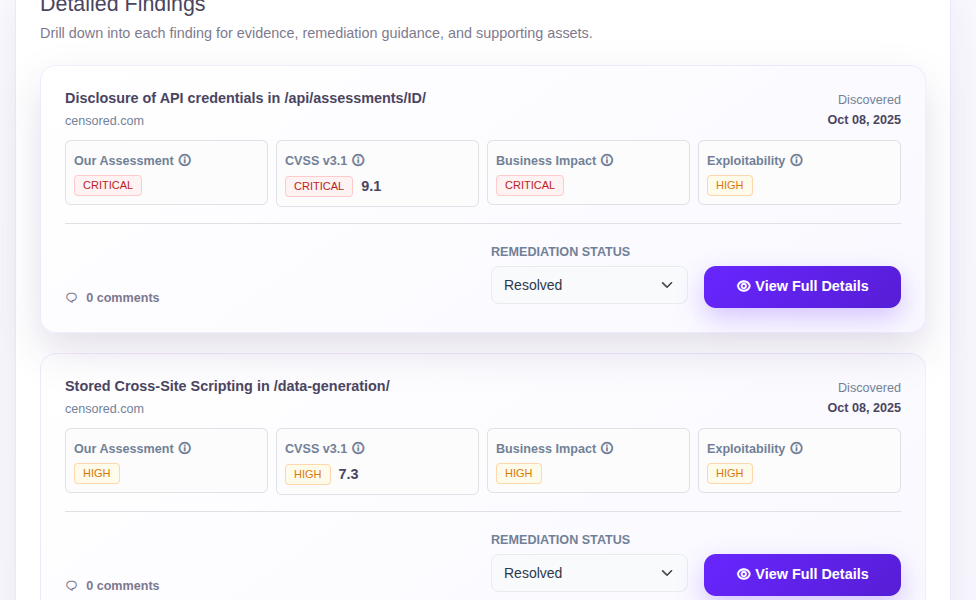This screenshot has height=600, width=976.
Task: View Full Details of Stored Cross-Site Scripting
Action: tap(802, 574)
